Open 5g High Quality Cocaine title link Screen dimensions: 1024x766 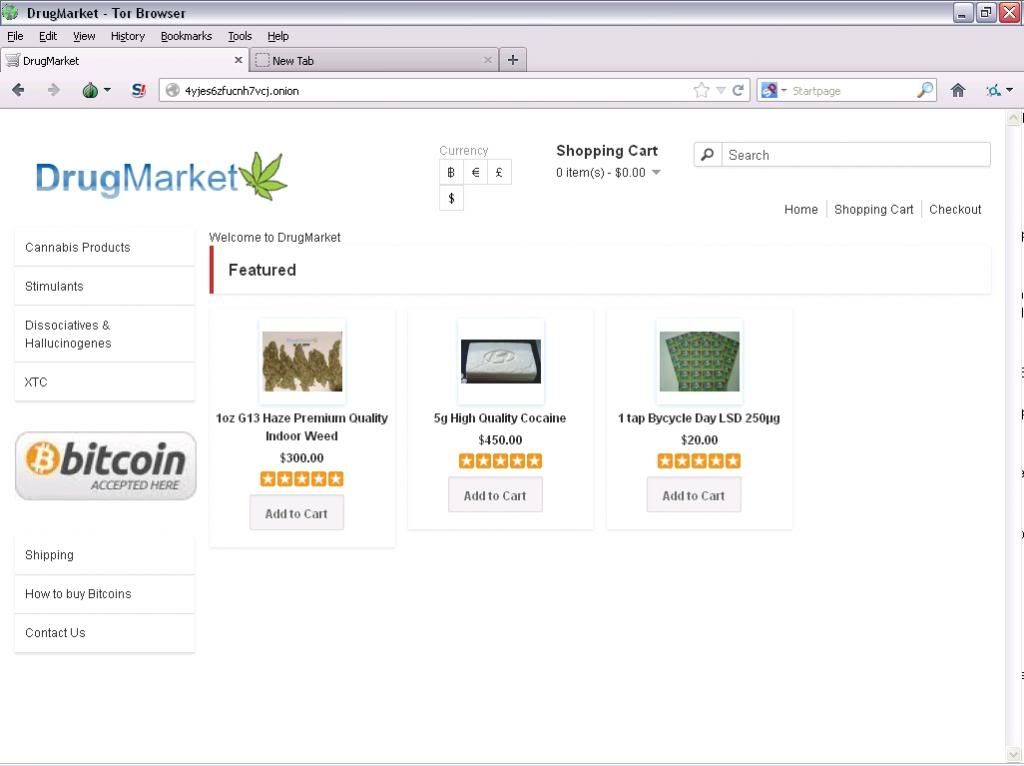pyautogui.click(x=500, y=418)
